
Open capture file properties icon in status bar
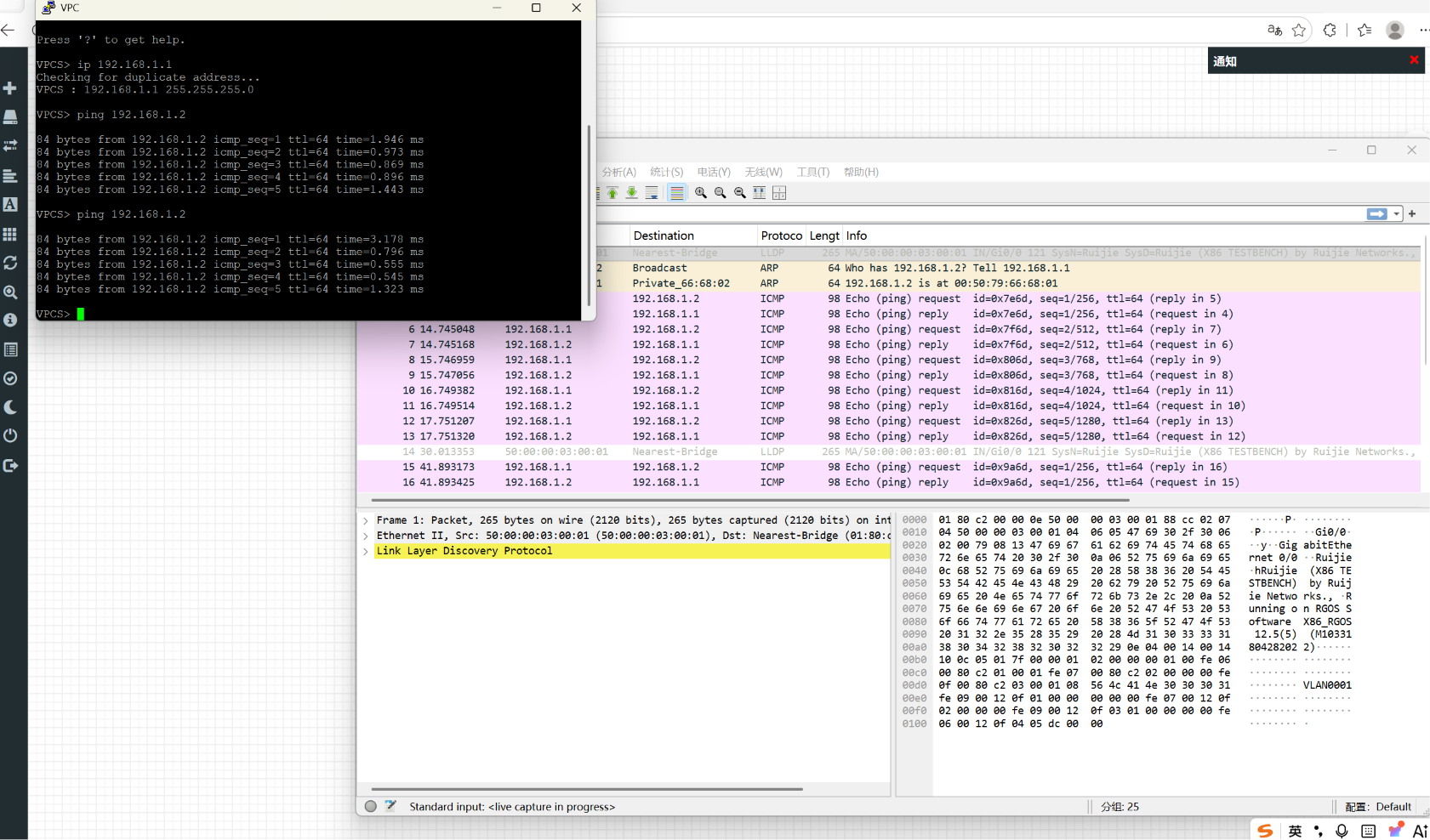click(x=390, y=806)
